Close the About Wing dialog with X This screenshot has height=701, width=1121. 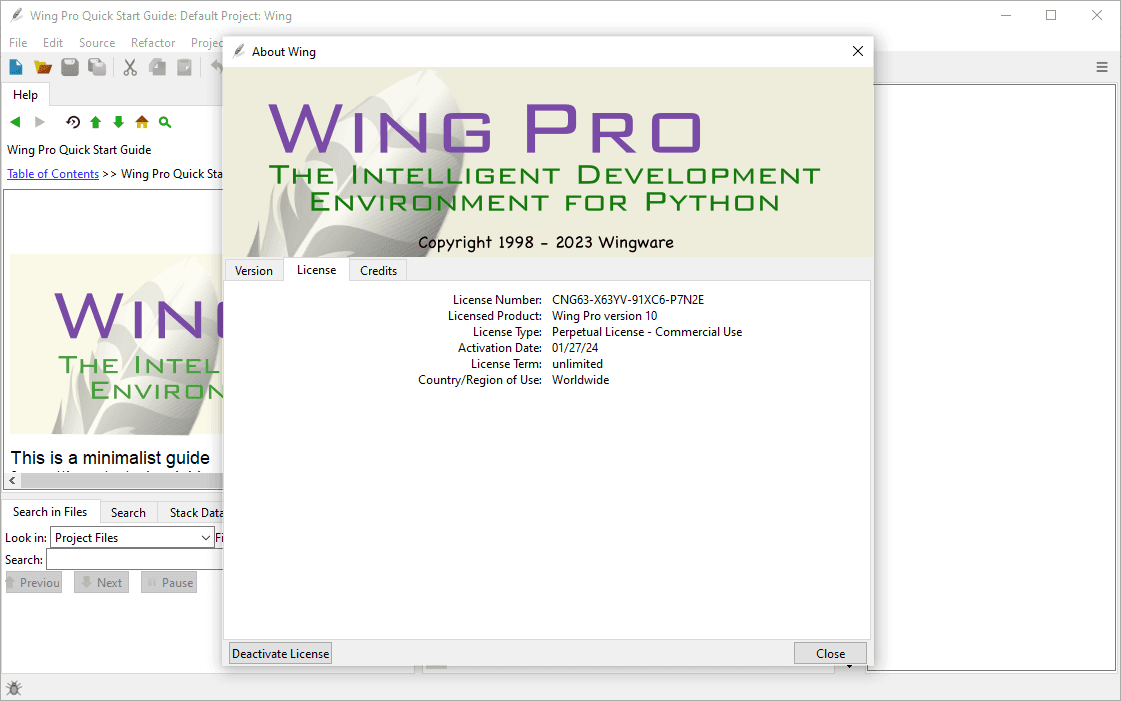858,51
